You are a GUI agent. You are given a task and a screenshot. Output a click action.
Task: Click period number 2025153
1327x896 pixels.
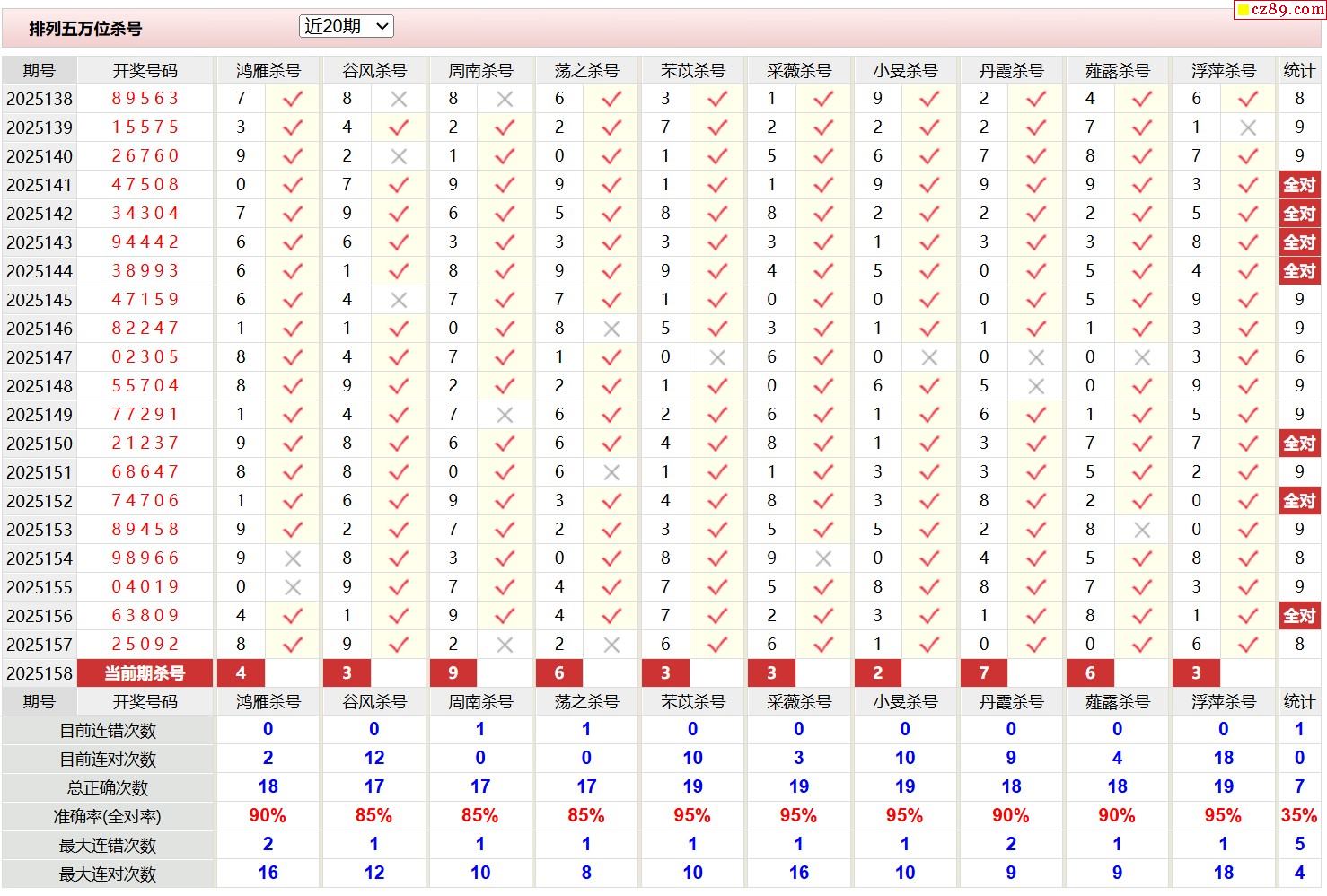[40, 530]
